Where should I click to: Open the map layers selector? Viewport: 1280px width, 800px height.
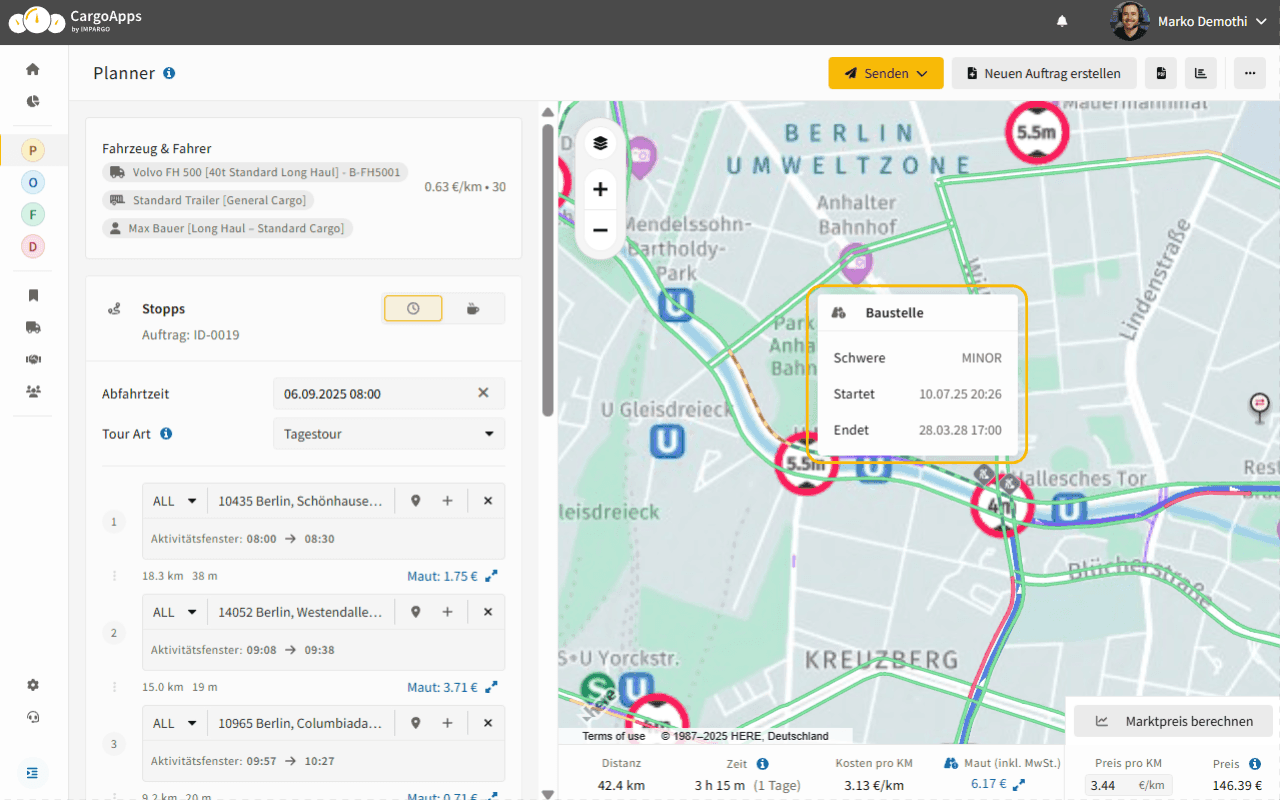pyautogui.click(x=600, y=143)
